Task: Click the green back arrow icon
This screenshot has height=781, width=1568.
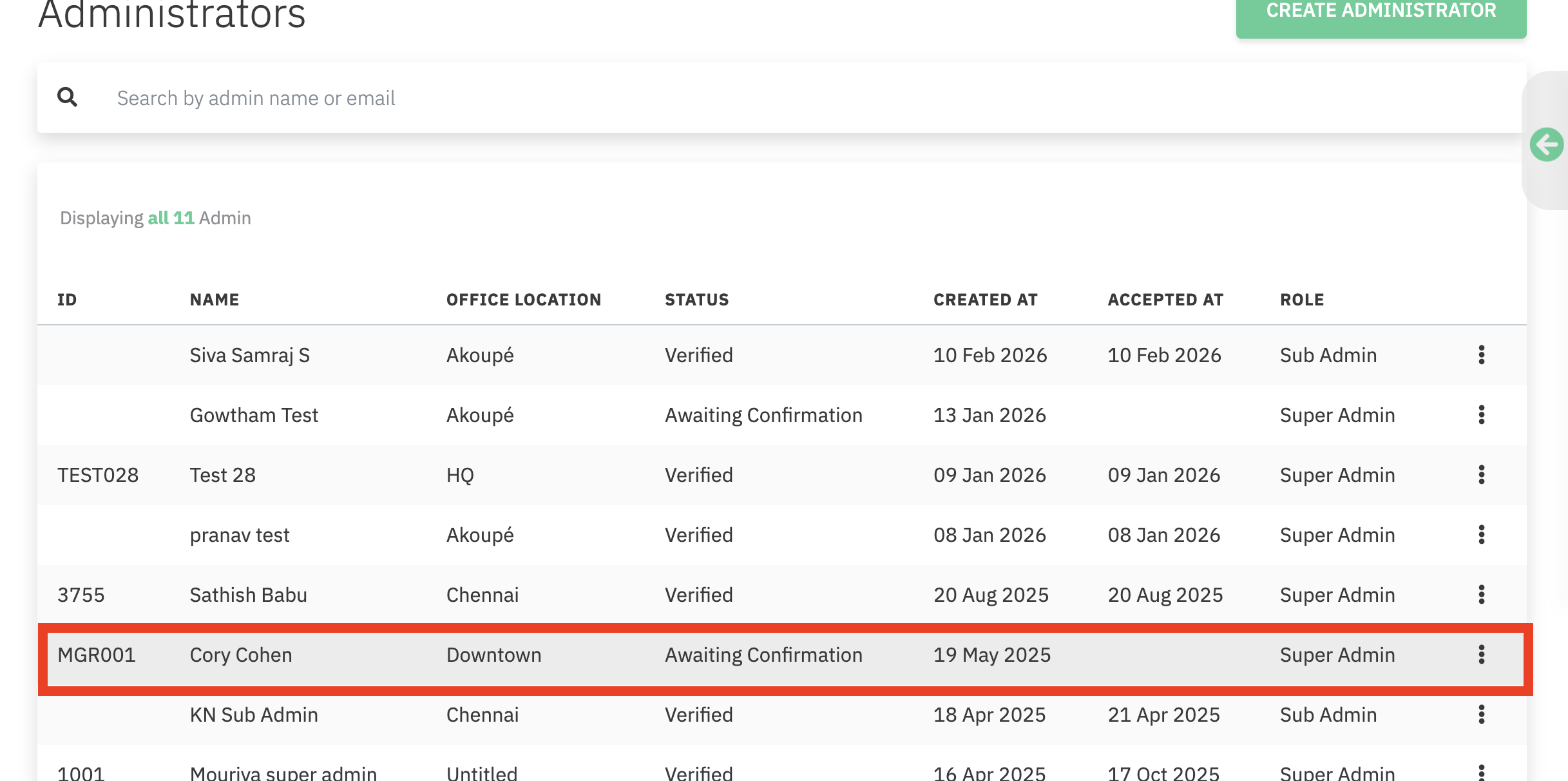Action: (x=1546, y=144)
